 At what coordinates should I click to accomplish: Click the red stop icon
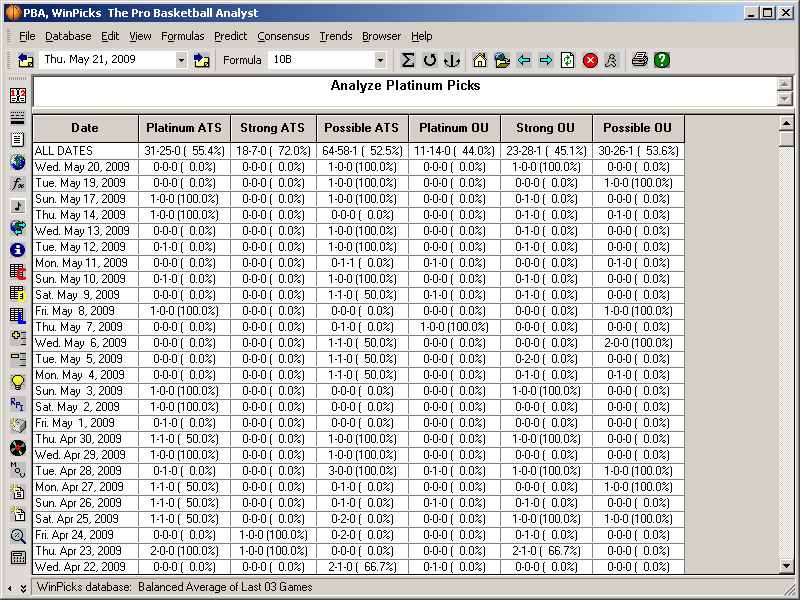pyautogui.click(x=590, y=60)
